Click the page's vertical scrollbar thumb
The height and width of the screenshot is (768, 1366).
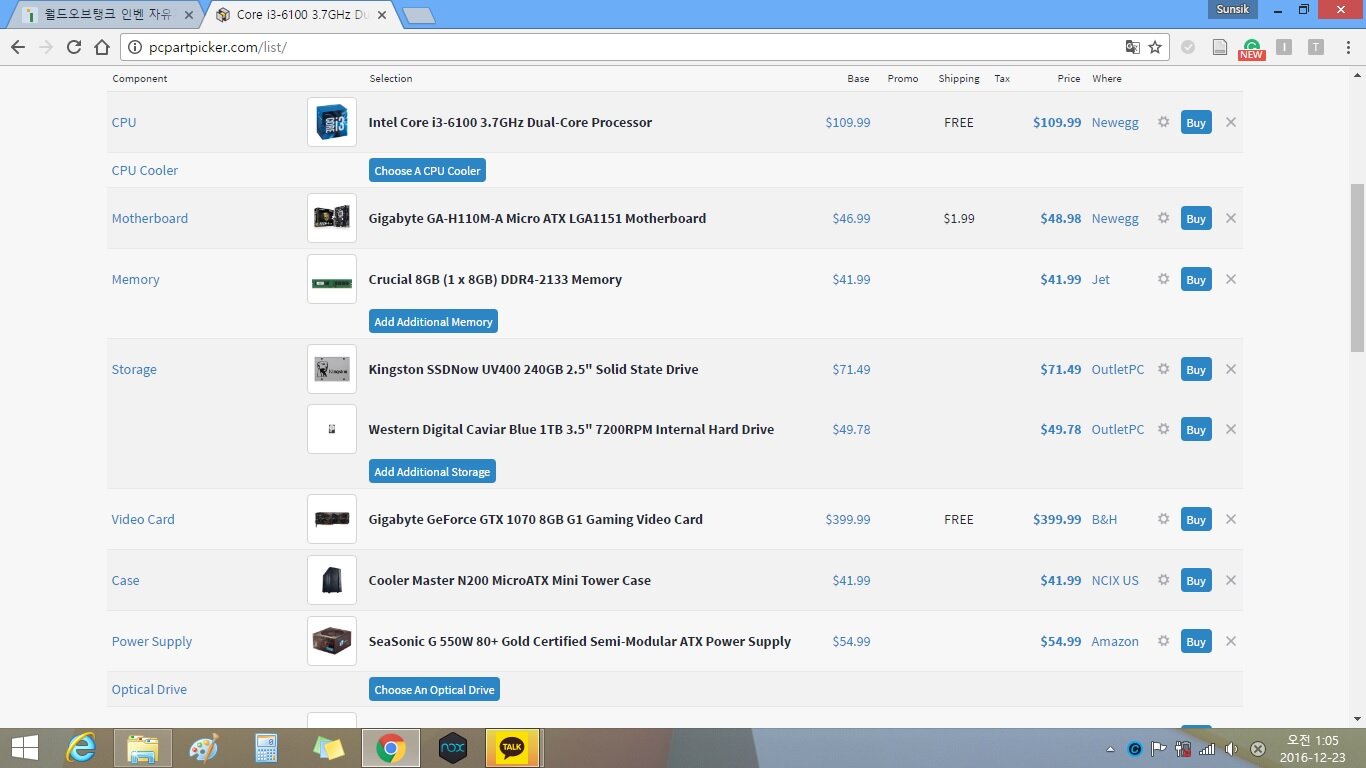point(1357,268)
